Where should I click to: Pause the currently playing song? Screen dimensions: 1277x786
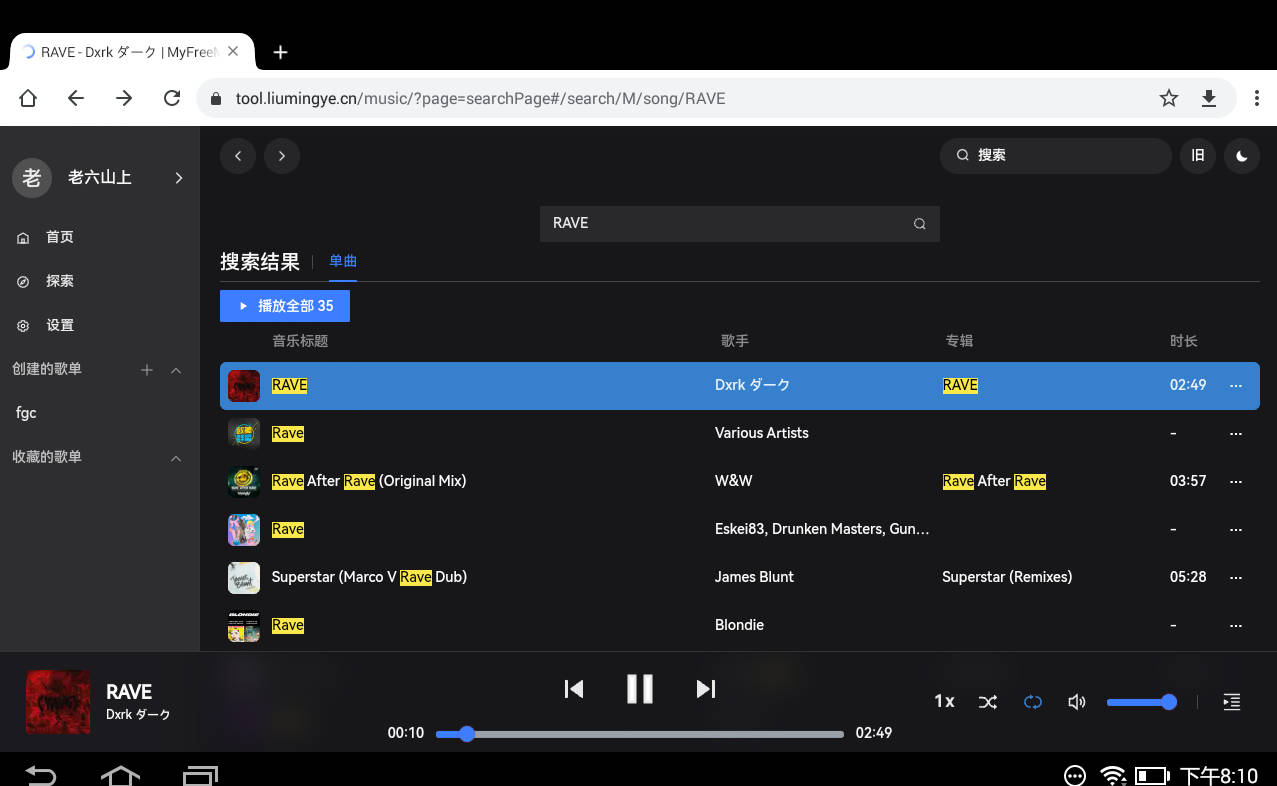click(x=639, y=689)
